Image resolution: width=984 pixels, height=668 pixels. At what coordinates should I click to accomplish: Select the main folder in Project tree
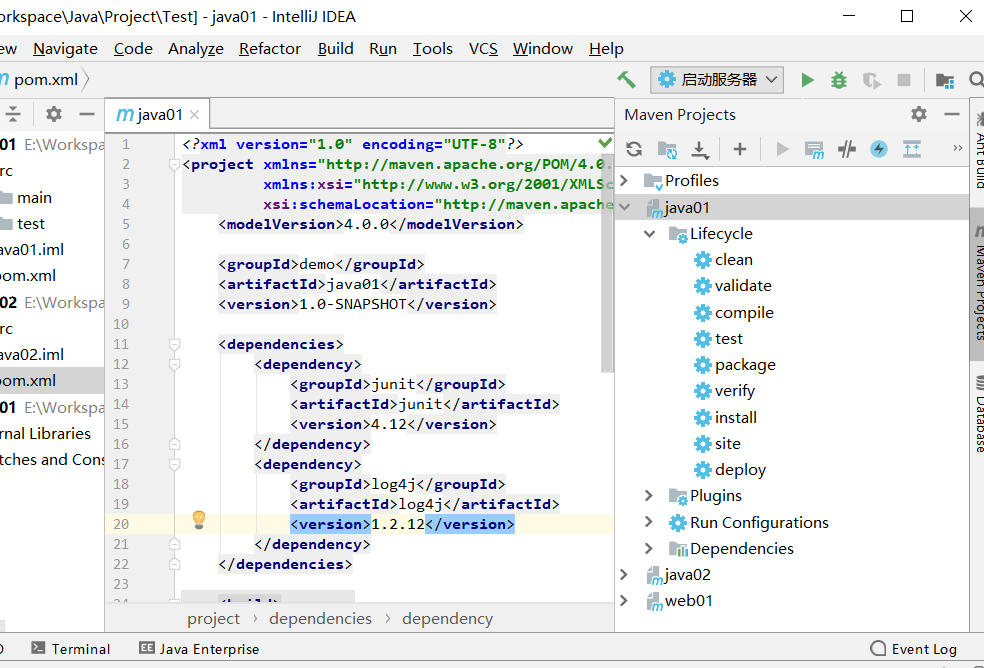tap(35, 198)
